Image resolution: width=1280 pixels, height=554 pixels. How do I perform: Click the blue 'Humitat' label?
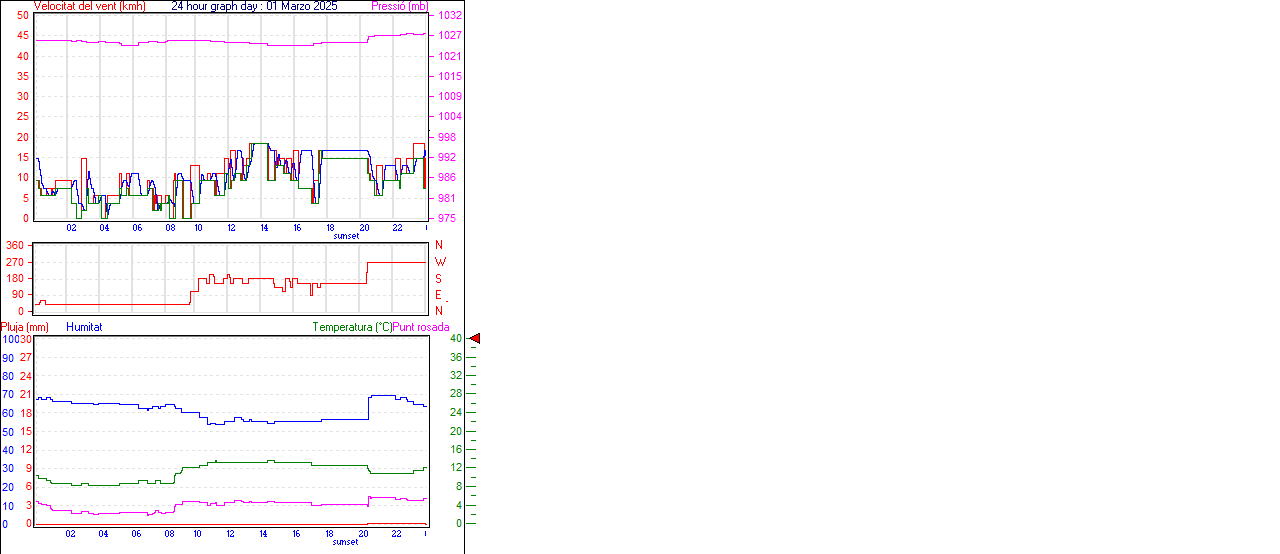point(84,327)
